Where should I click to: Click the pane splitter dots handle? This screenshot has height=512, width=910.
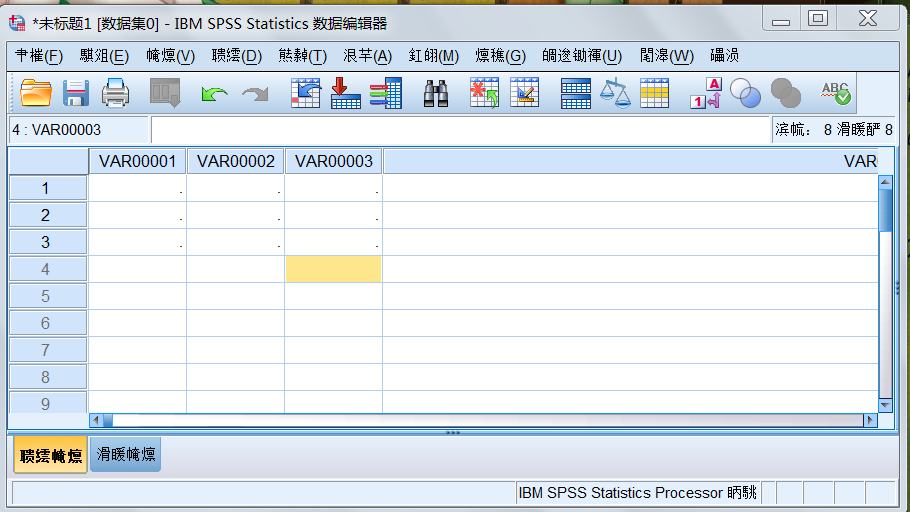[453, 432]
